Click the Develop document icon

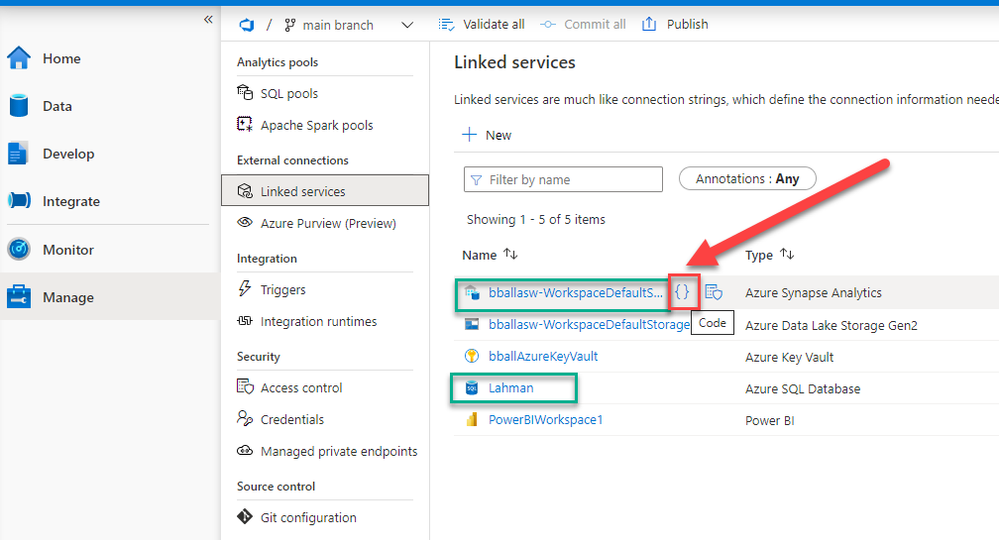18,153
